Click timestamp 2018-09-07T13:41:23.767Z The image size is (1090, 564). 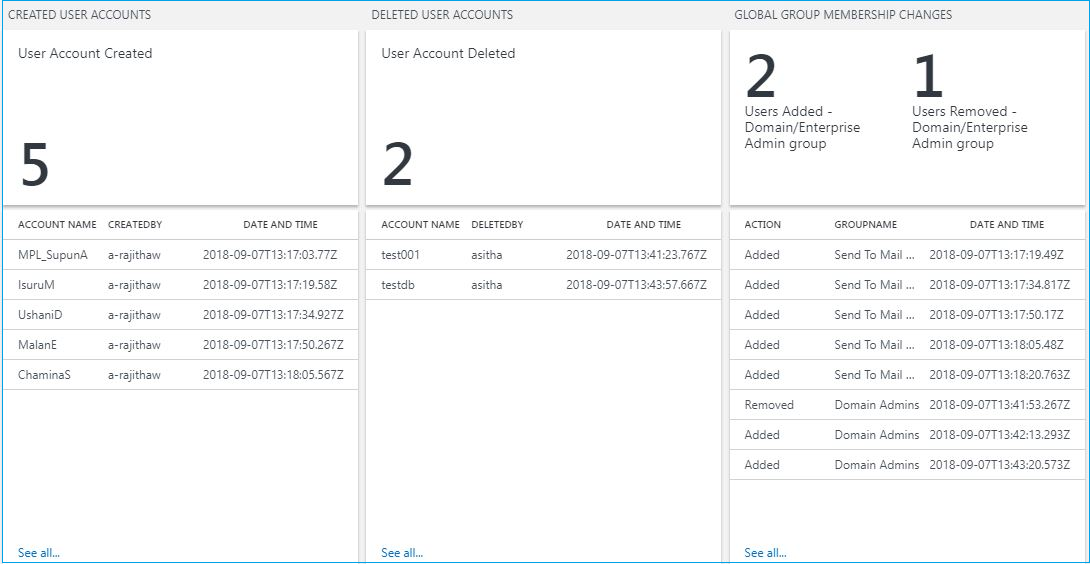pyautogui.click(x=637, y=255)
